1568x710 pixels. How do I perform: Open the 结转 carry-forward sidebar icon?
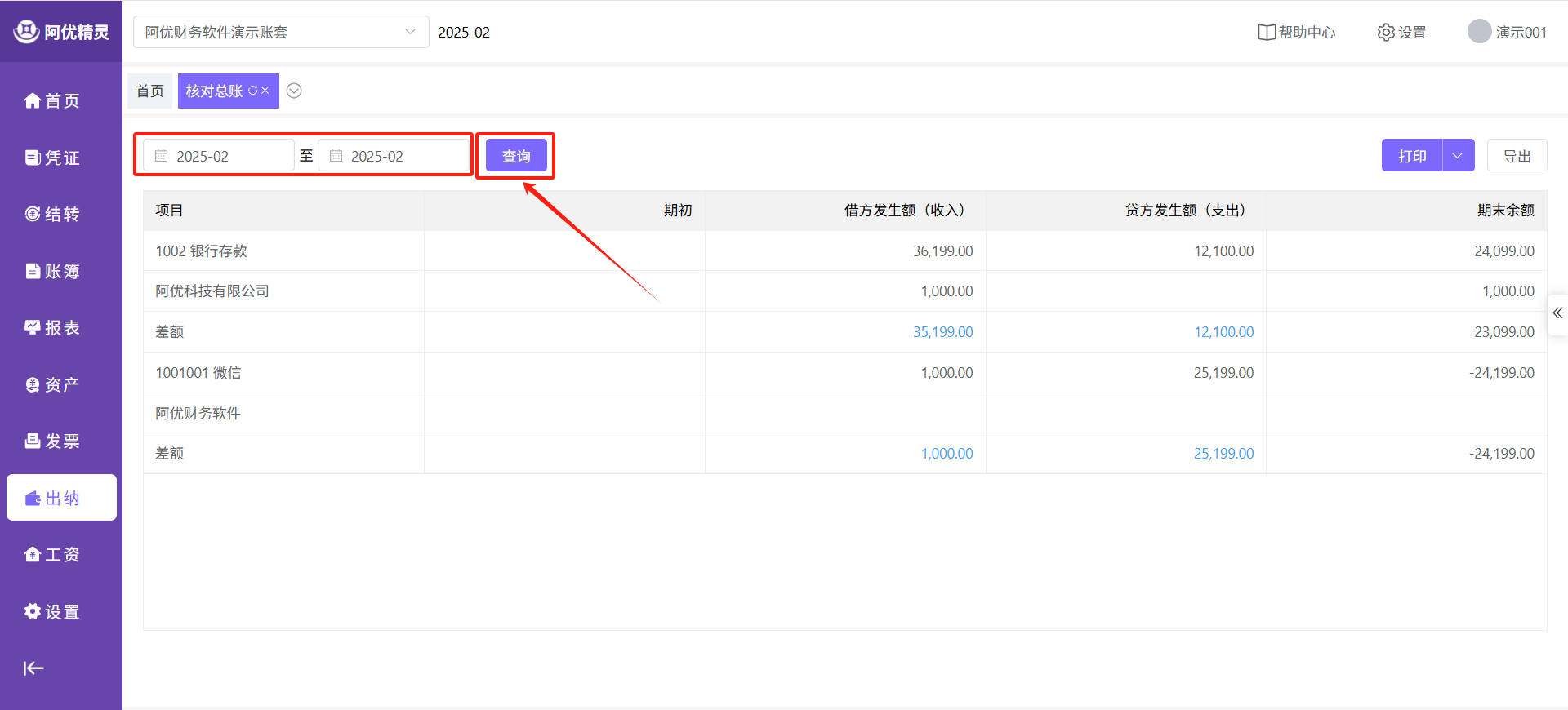(33, 214)
